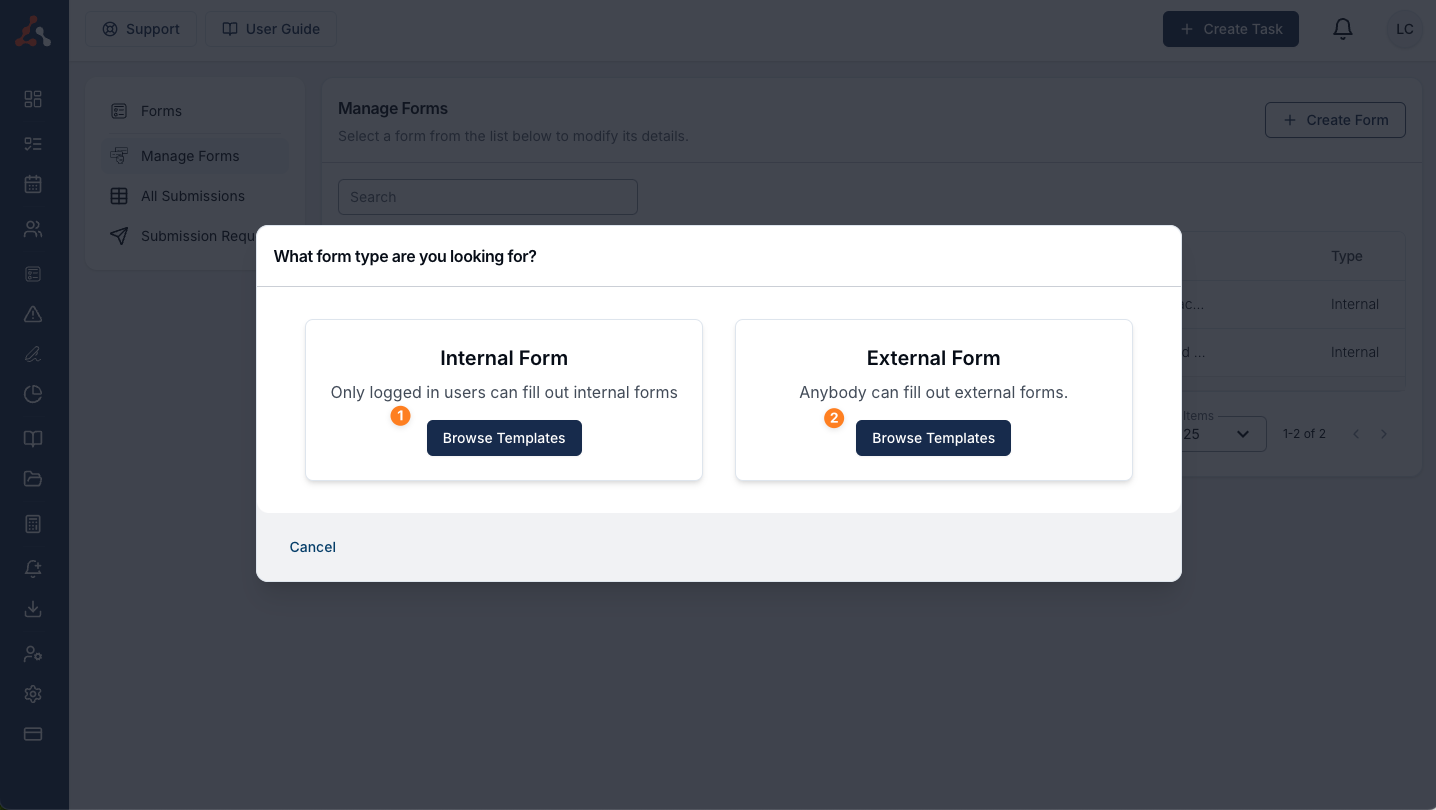This screenshot has height=810, width=1436.
Task: Open the signature pen tool in the sidebar
Action: [x=33, y=354]
